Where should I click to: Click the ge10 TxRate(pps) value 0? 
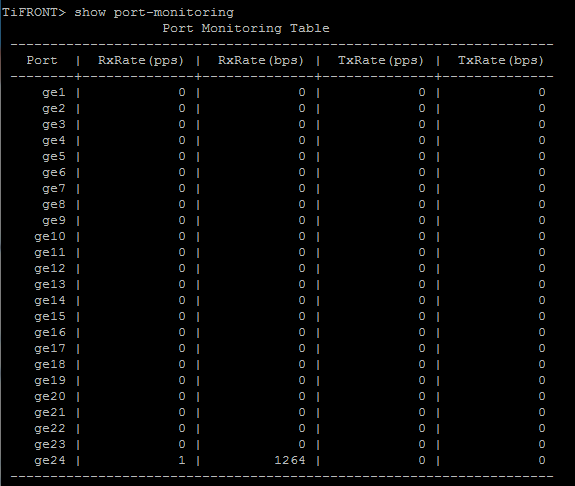click(422, 236)
